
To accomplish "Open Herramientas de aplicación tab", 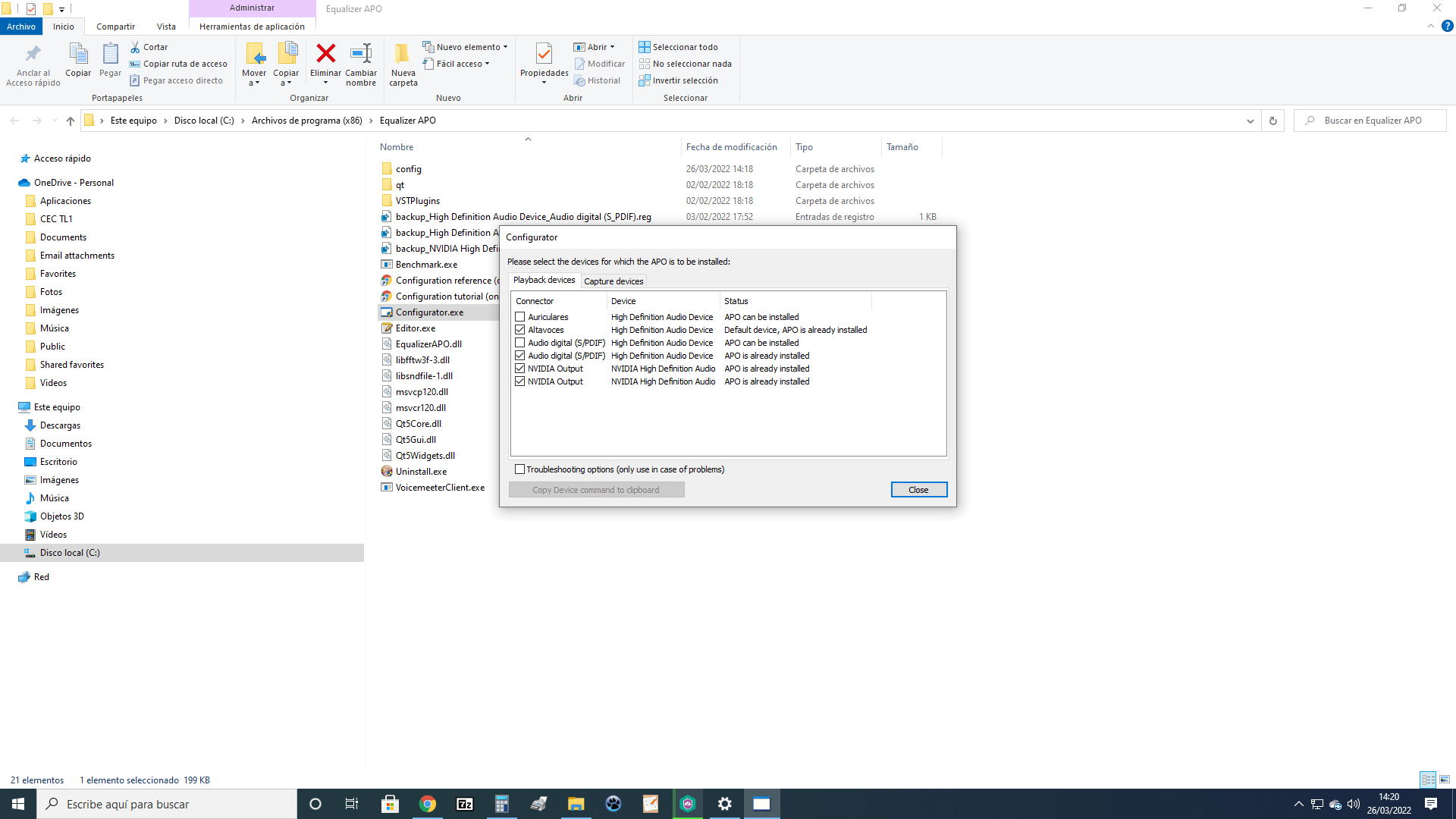I will coord(252,27).
